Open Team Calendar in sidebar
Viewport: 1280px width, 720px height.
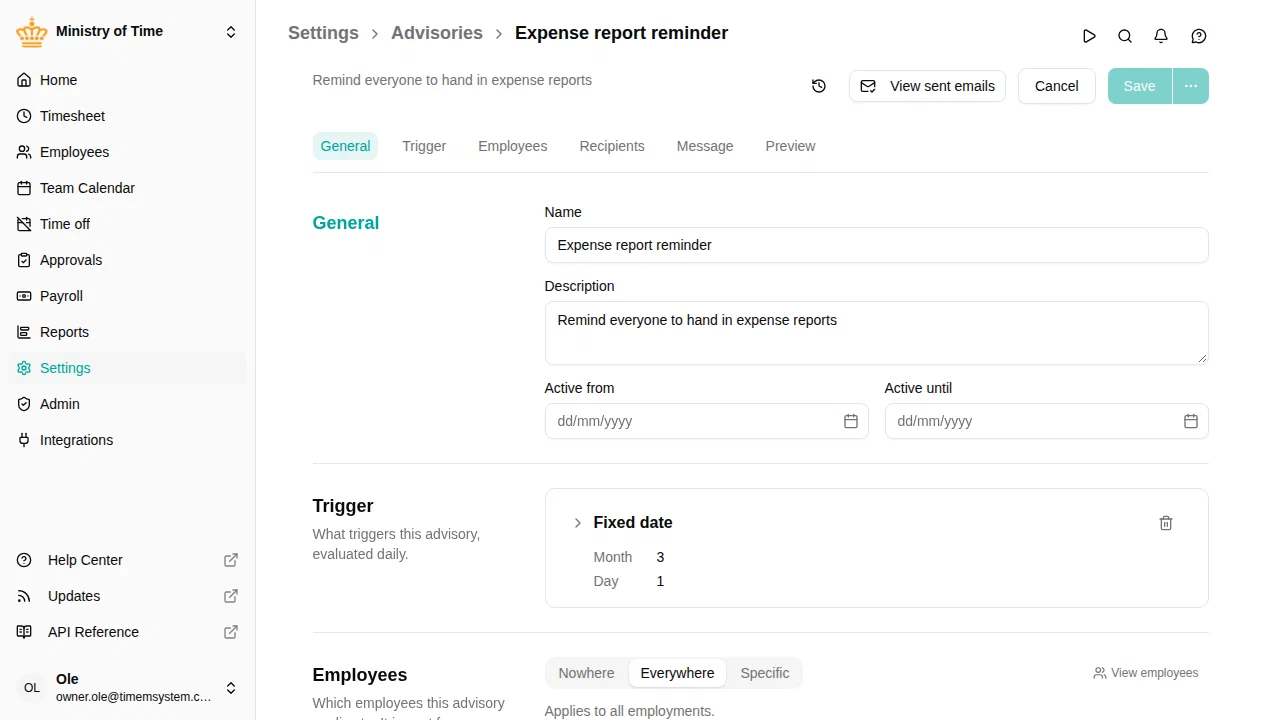click(127, 188)
